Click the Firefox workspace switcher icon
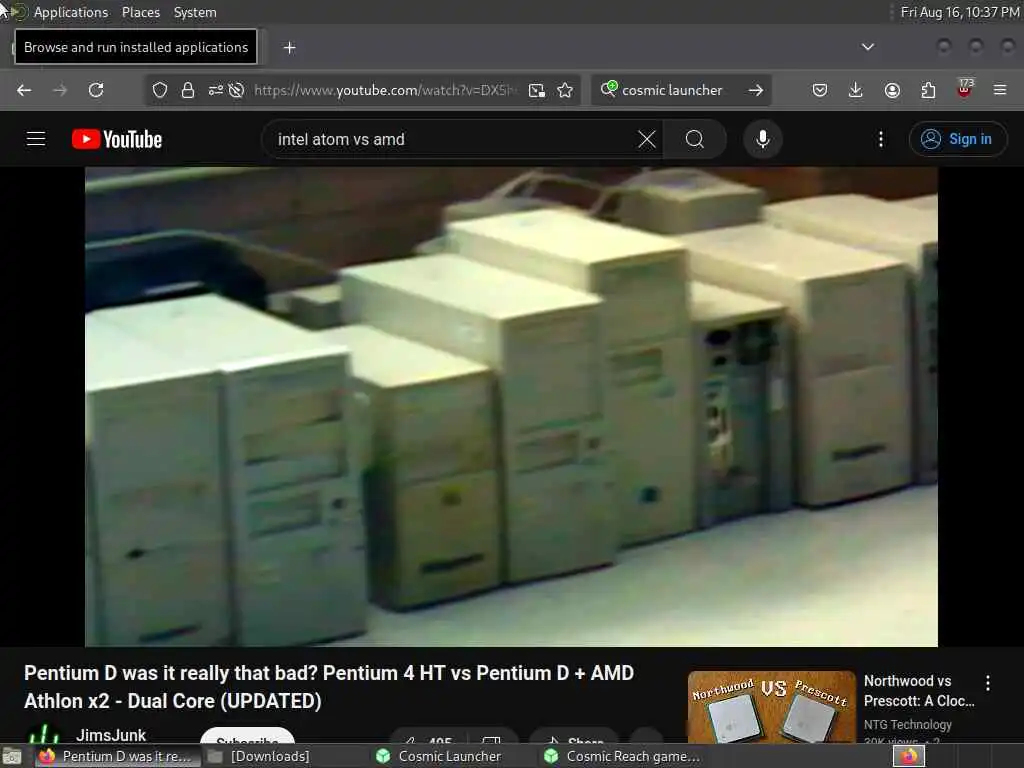Screen dimensions: 1024x768 [x=909, y=756]
